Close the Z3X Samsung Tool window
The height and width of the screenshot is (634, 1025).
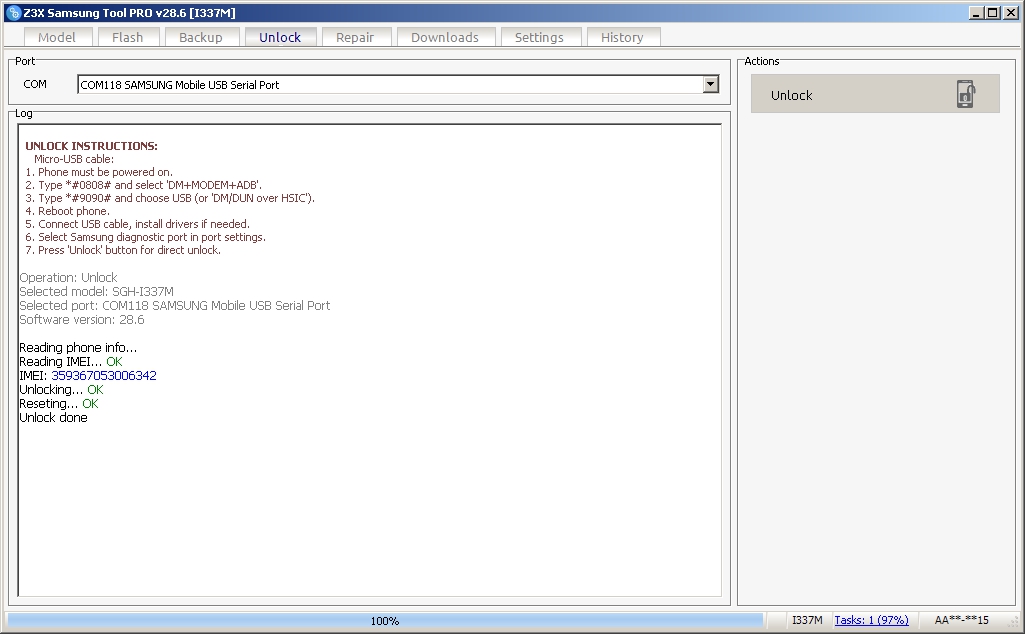(x=1010, y=12)
